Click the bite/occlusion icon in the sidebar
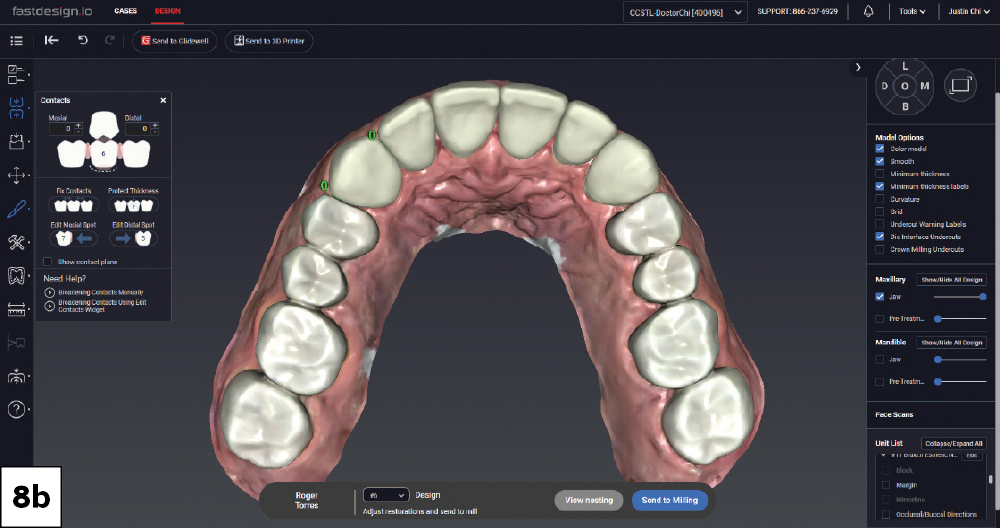 tap(16, 343)
